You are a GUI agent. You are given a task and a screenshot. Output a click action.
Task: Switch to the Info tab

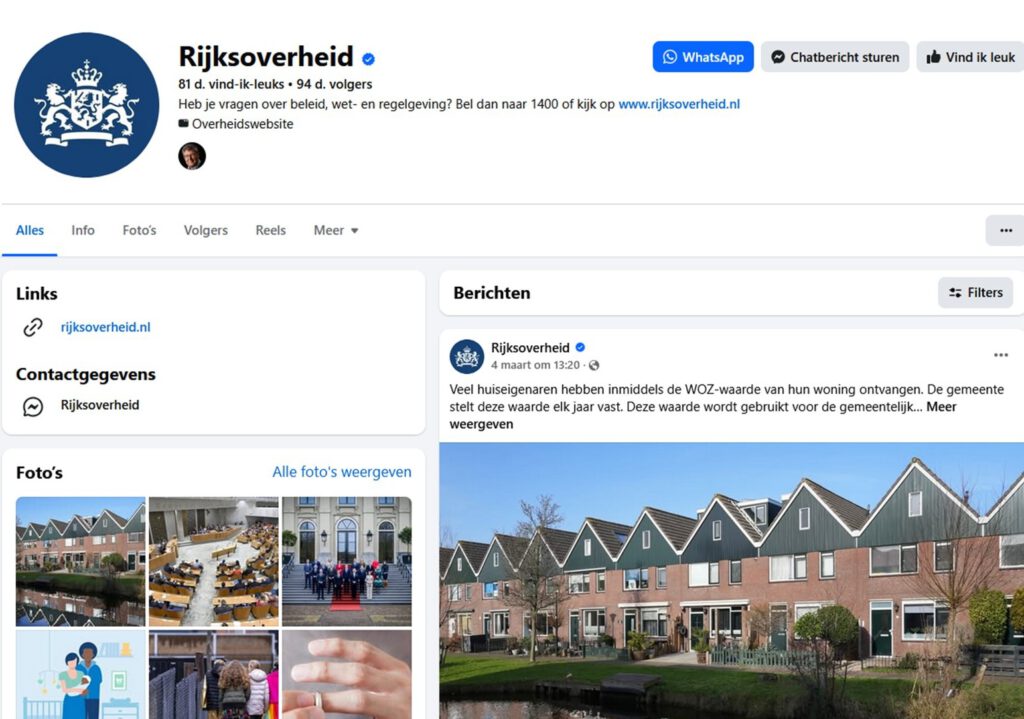click(x=83, y=231)
